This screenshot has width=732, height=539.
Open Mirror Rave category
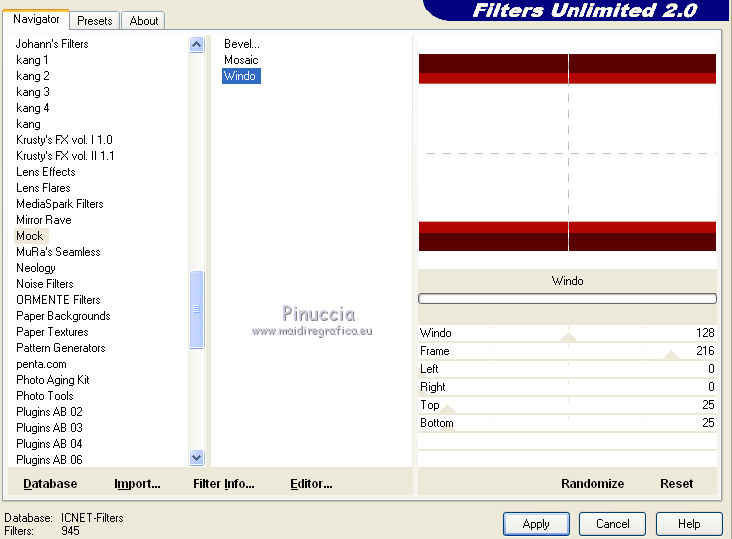pos(43,220)
